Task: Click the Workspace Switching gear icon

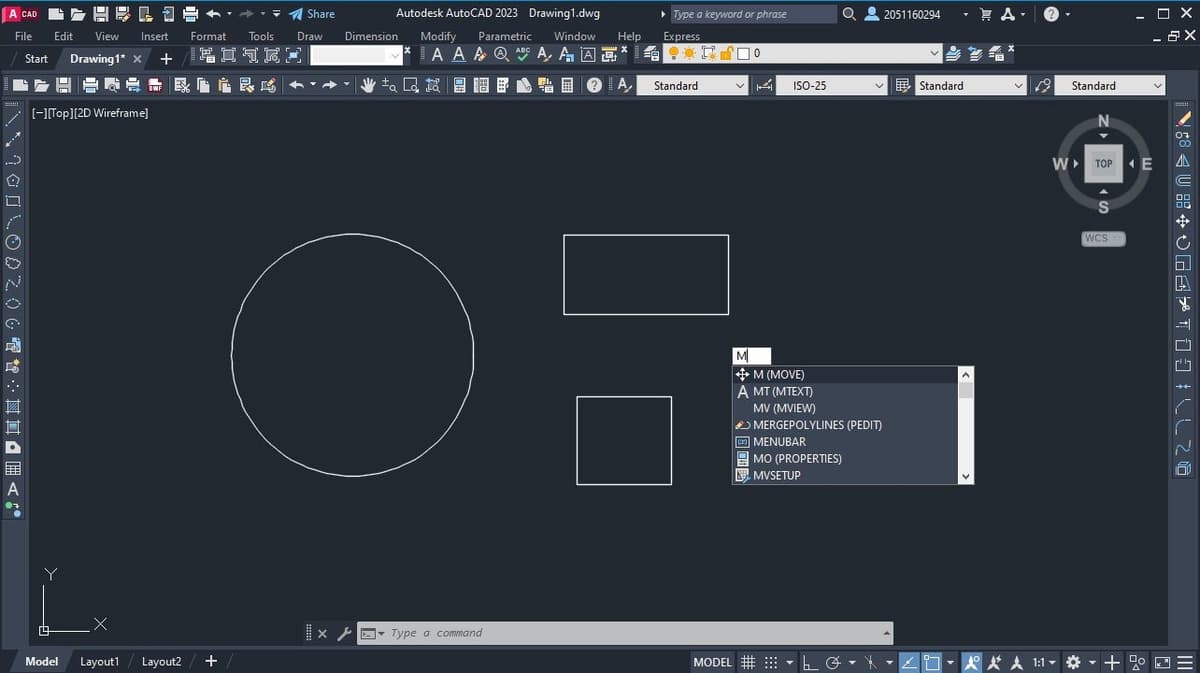Action: pyautogui.click(x=1073, y=662)
